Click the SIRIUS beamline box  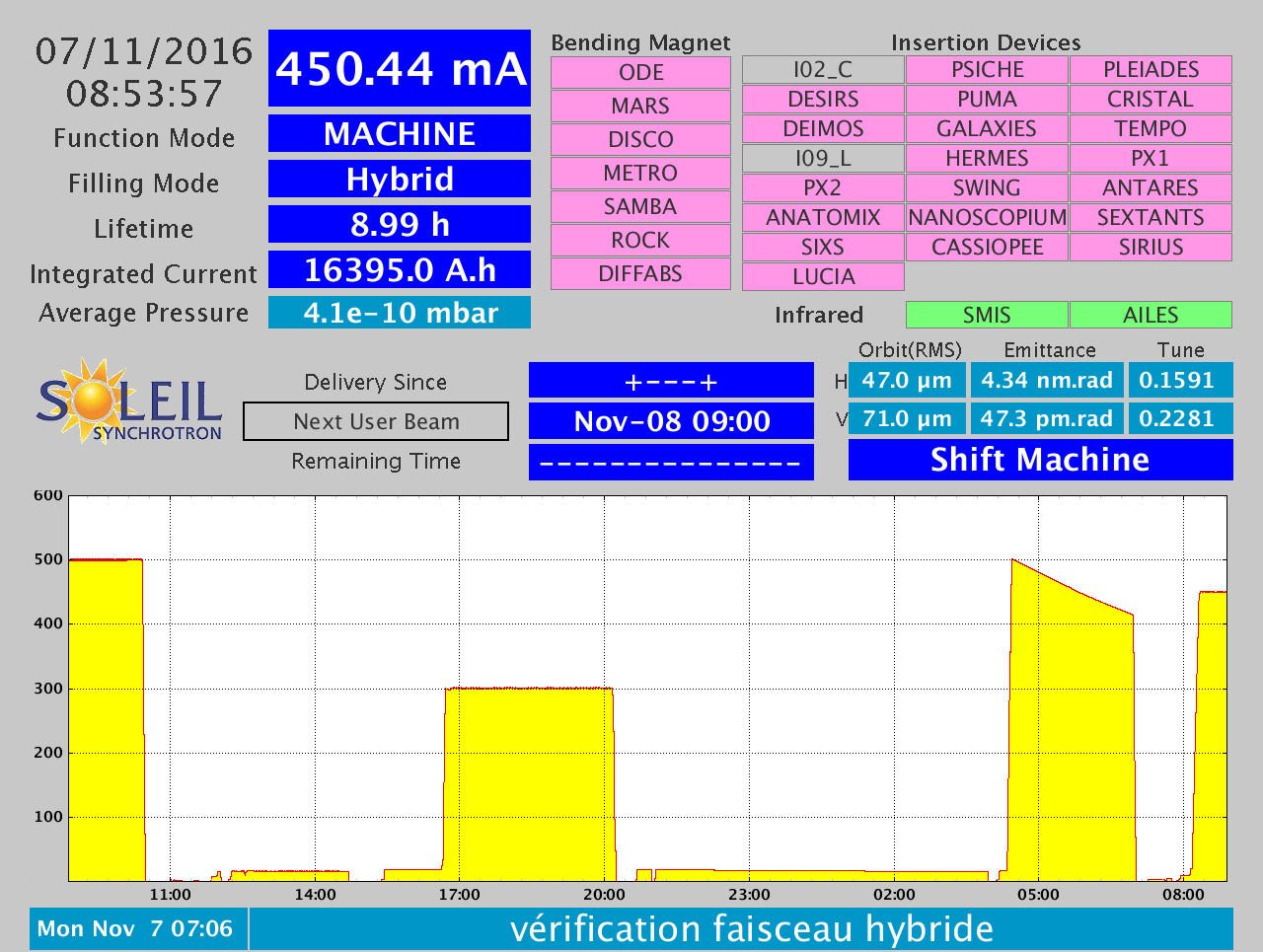tap(1151, 247)
